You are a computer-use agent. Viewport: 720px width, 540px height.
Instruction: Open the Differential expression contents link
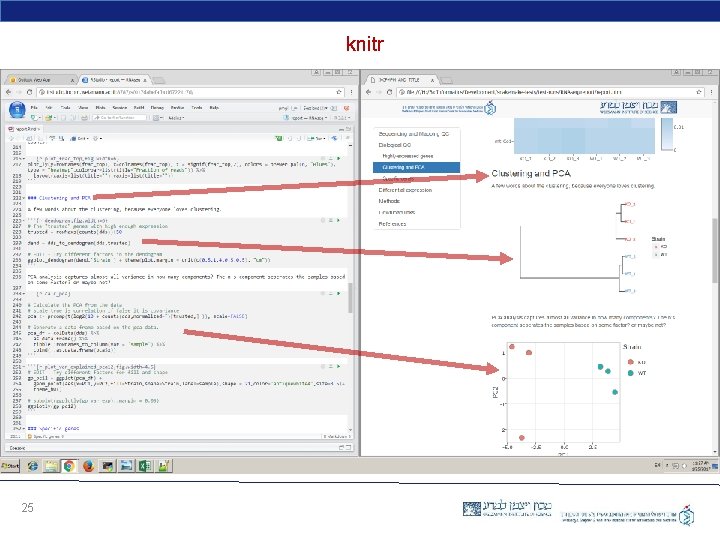tap(405, 190)
